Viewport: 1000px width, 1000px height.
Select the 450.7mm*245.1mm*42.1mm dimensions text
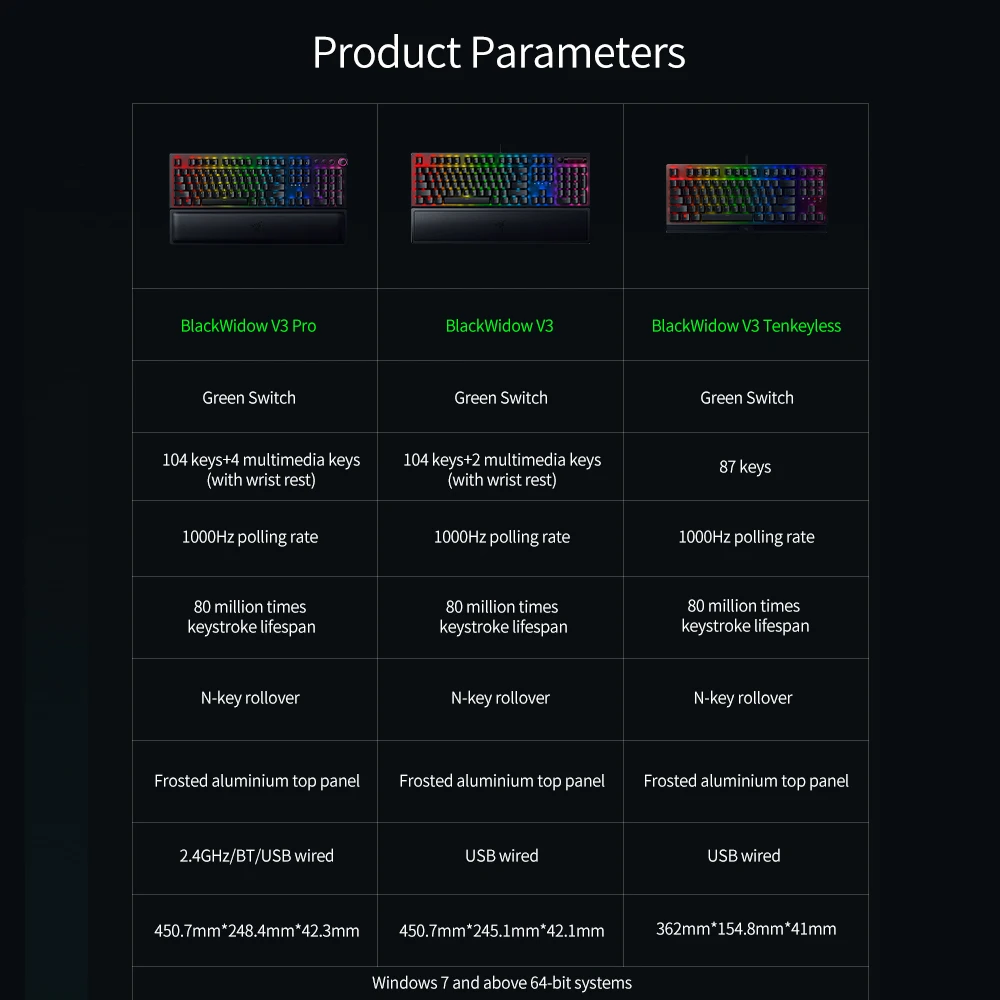(502, 931)
